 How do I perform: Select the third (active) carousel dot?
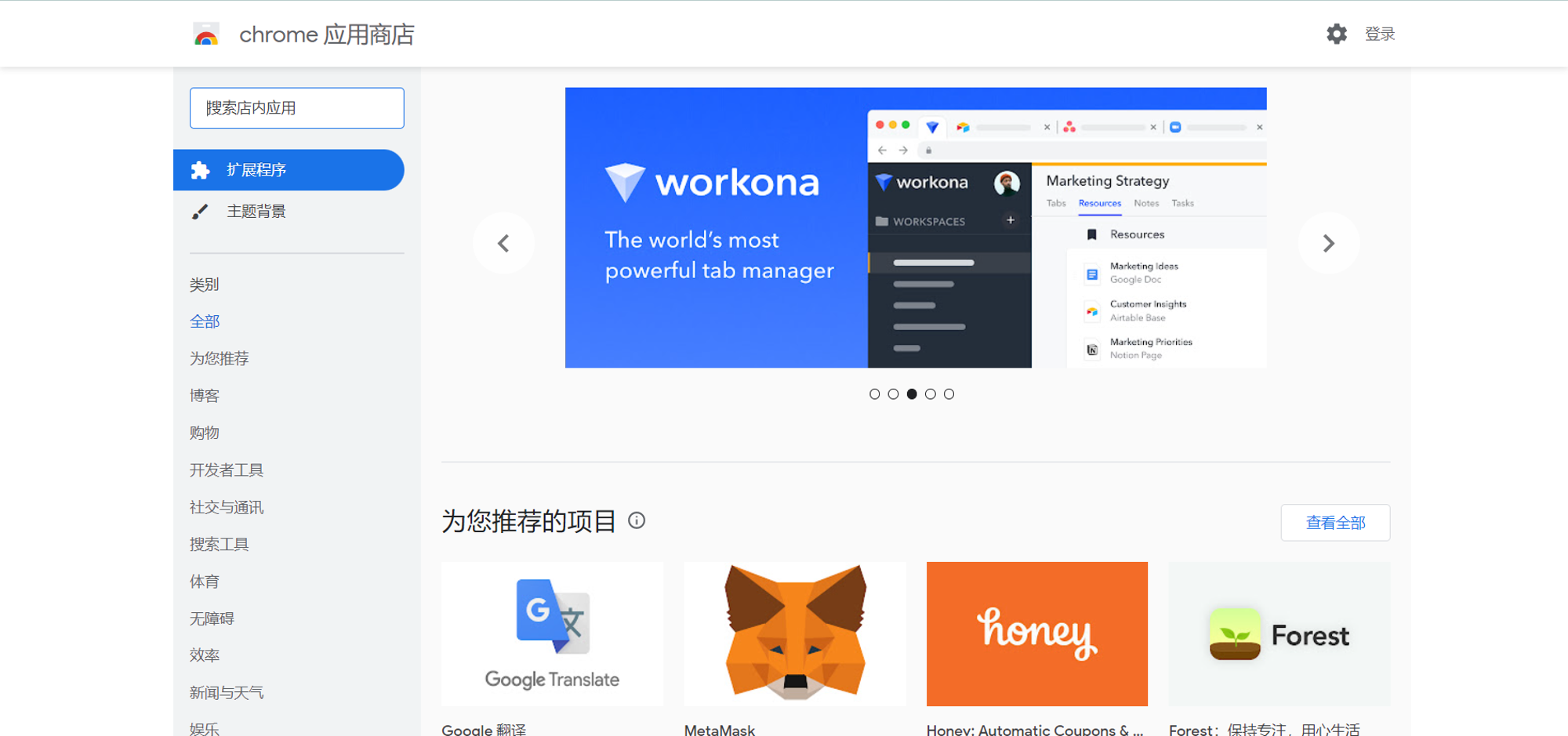click(x=912, y=394)
